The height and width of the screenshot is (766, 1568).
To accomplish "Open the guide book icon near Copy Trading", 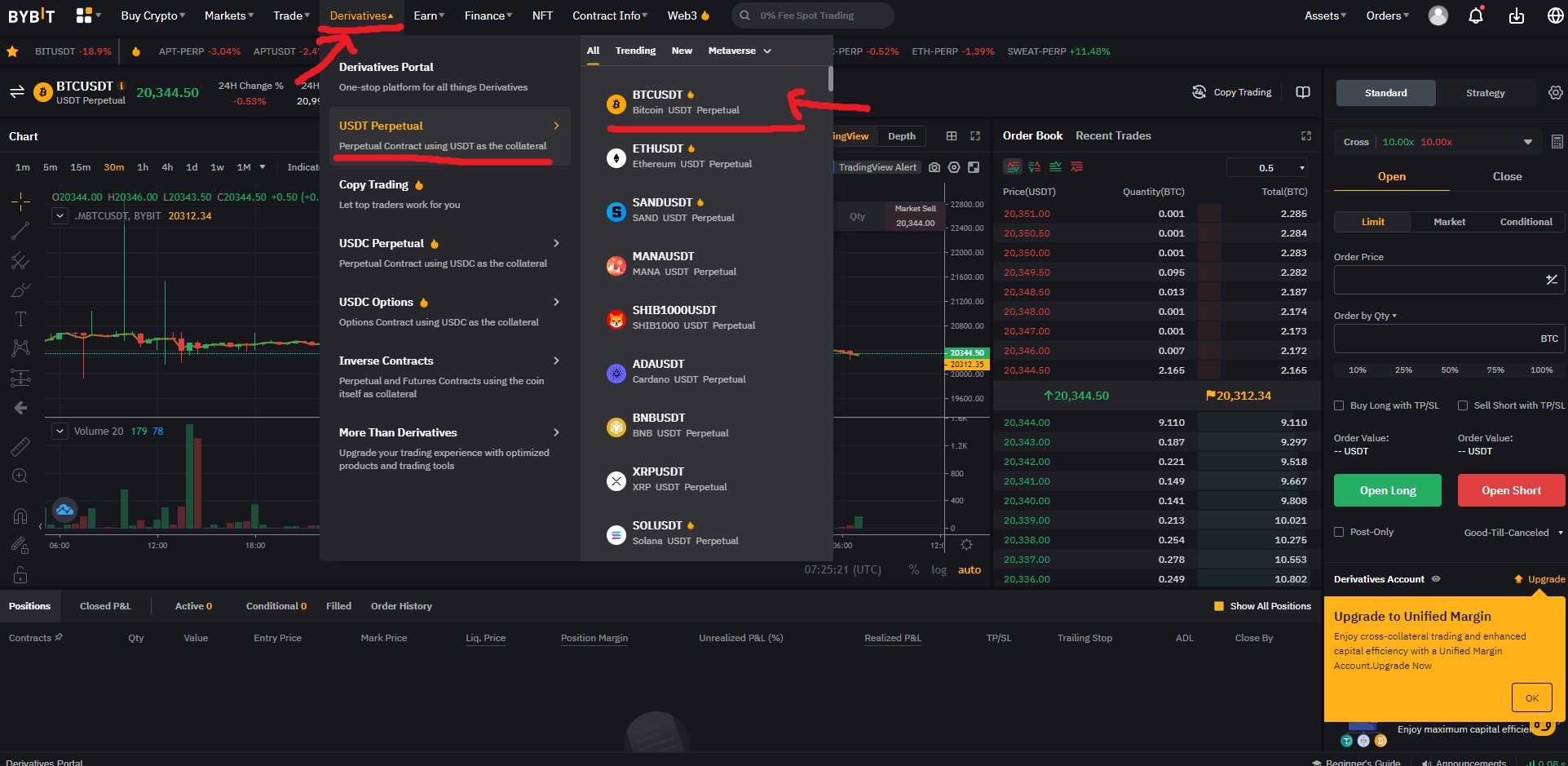I will 1303,92.
